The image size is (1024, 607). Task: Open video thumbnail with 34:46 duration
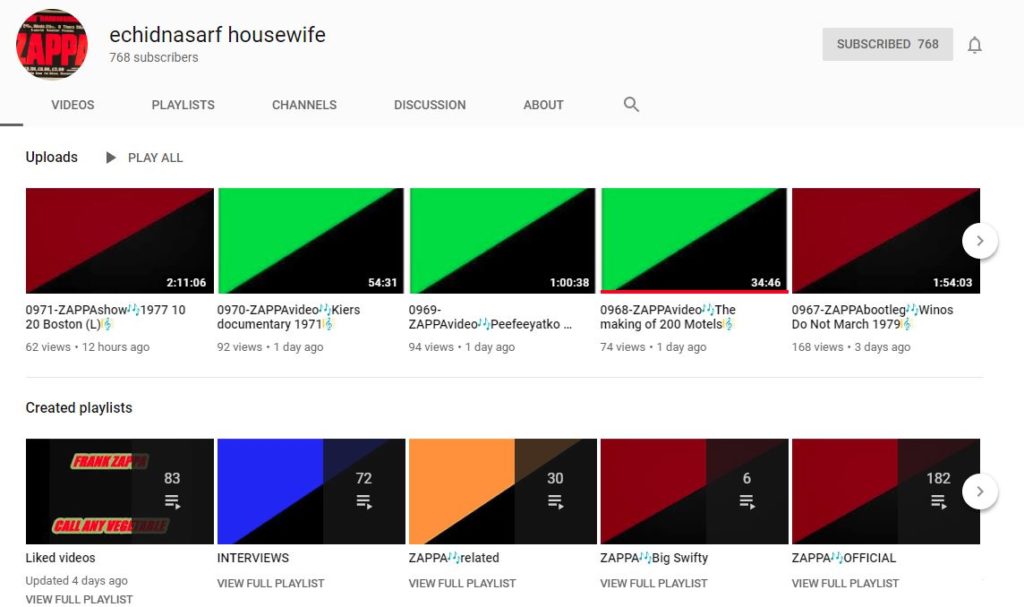click(694, 240)
